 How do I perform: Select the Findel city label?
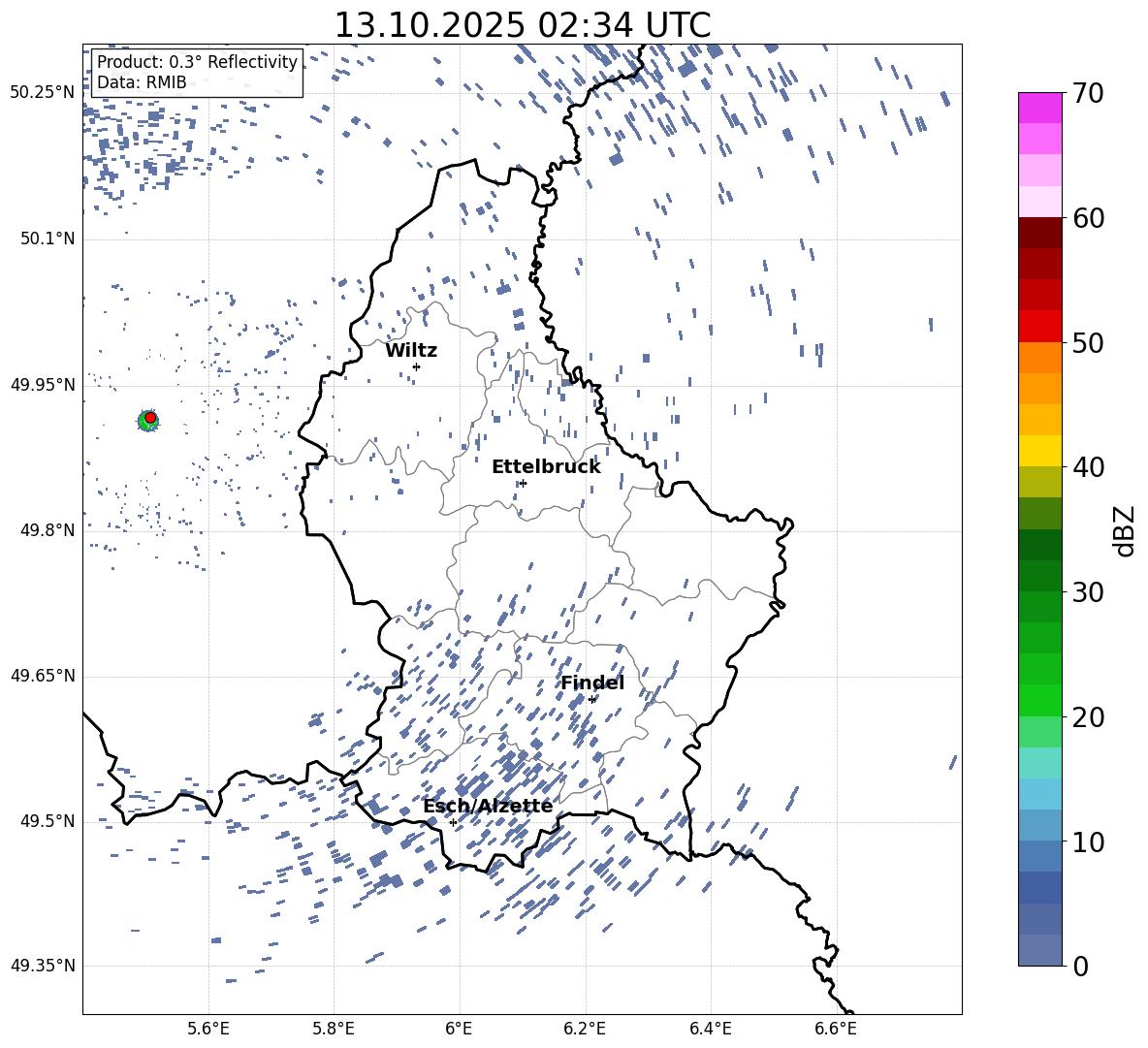pyautogui.click(x=592, y=683)
